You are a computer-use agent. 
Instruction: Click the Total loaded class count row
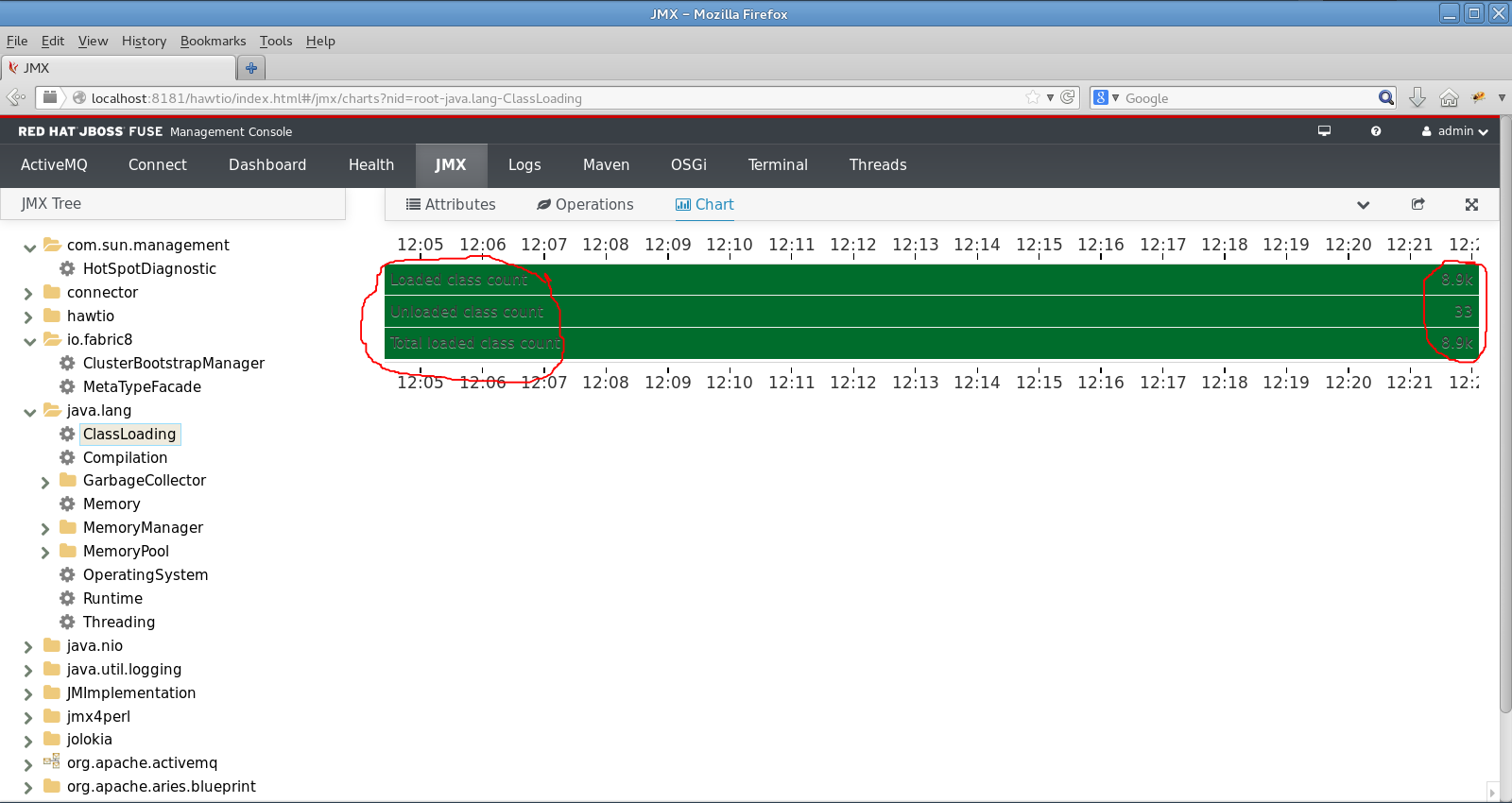point(932,343)
